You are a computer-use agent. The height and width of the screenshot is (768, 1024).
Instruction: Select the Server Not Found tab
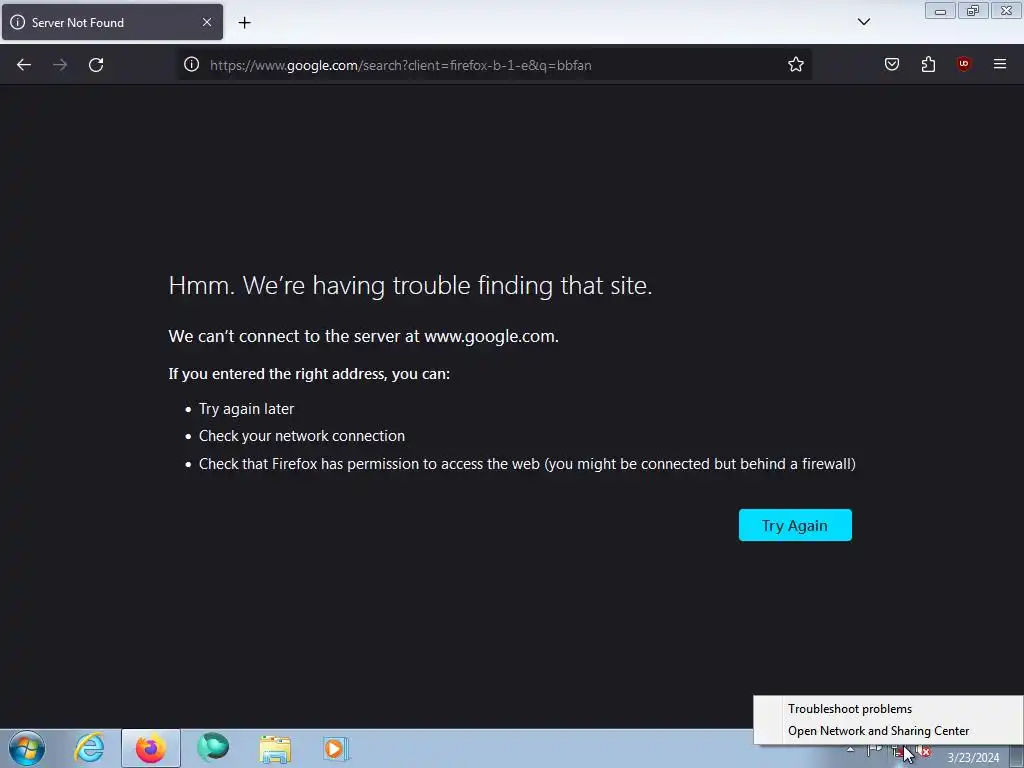pos(112,22)
